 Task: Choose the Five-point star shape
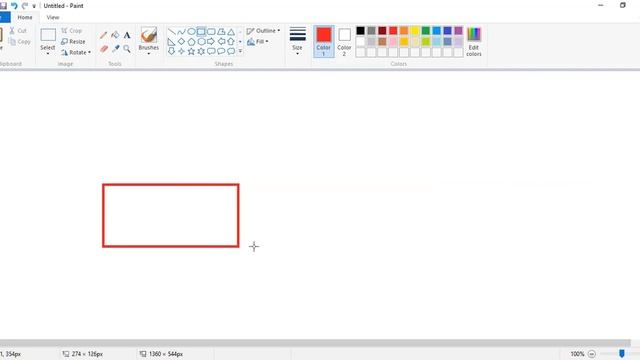(x=191, y=51)
